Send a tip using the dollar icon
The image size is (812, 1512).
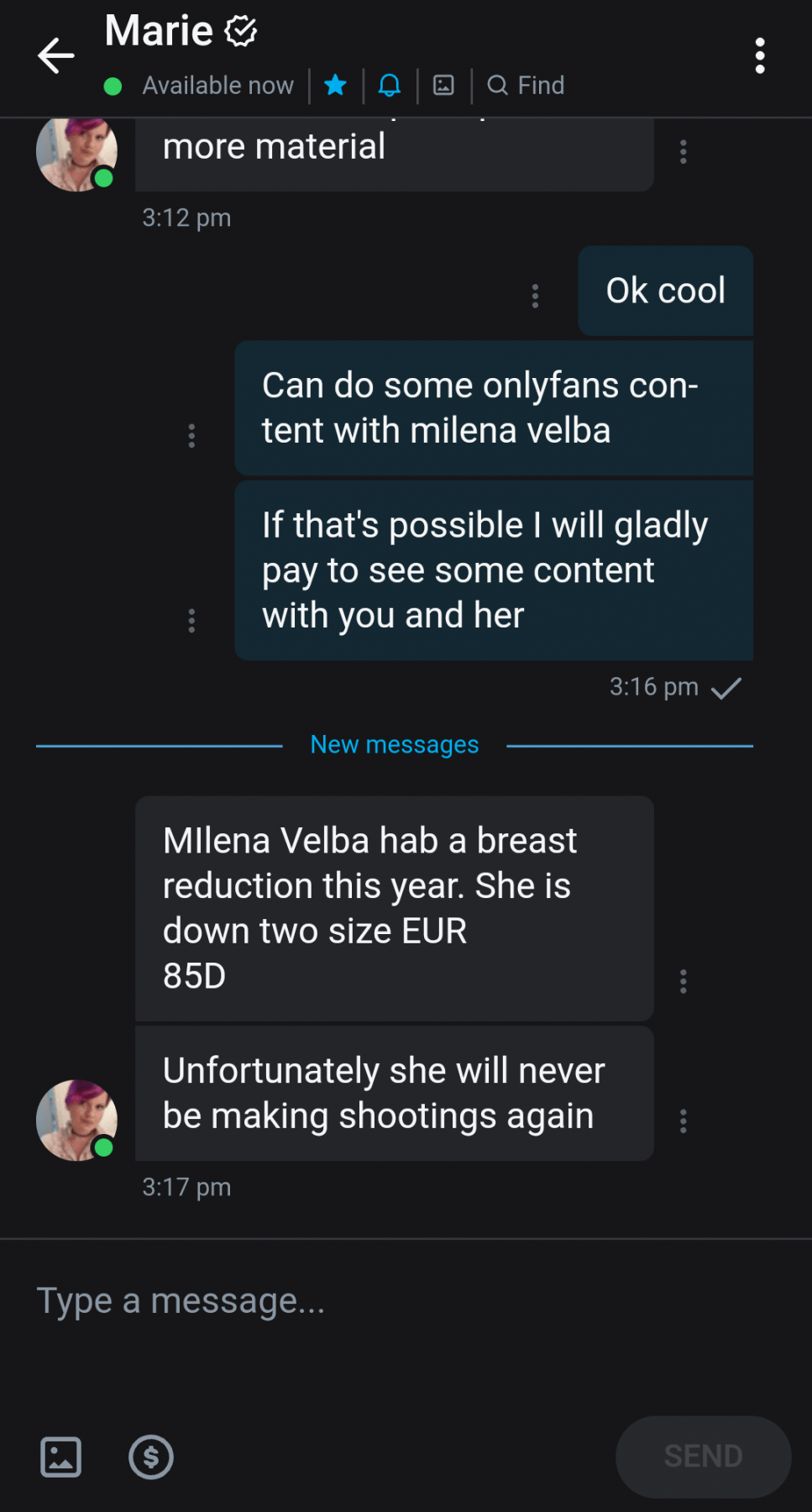point(151,1457)
